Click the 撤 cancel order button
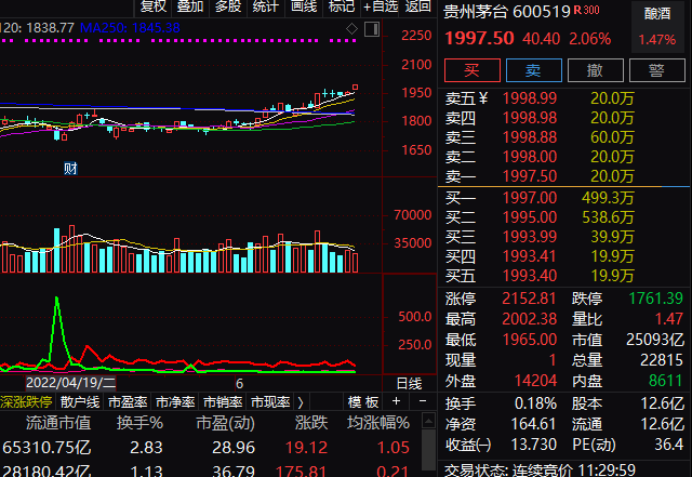Image resolution: width=693 pixels, height=477 pixels. coord(595,70)
